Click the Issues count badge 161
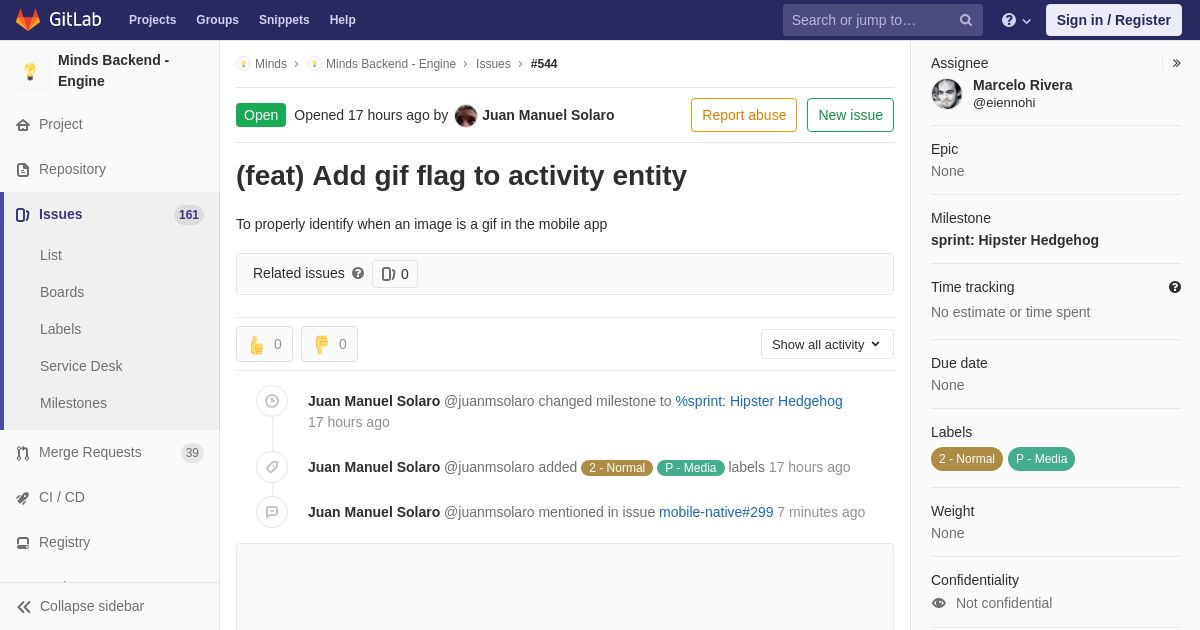Image resolution: width=1200 pixels, height=630 pixels. click(x=189, y=215)
